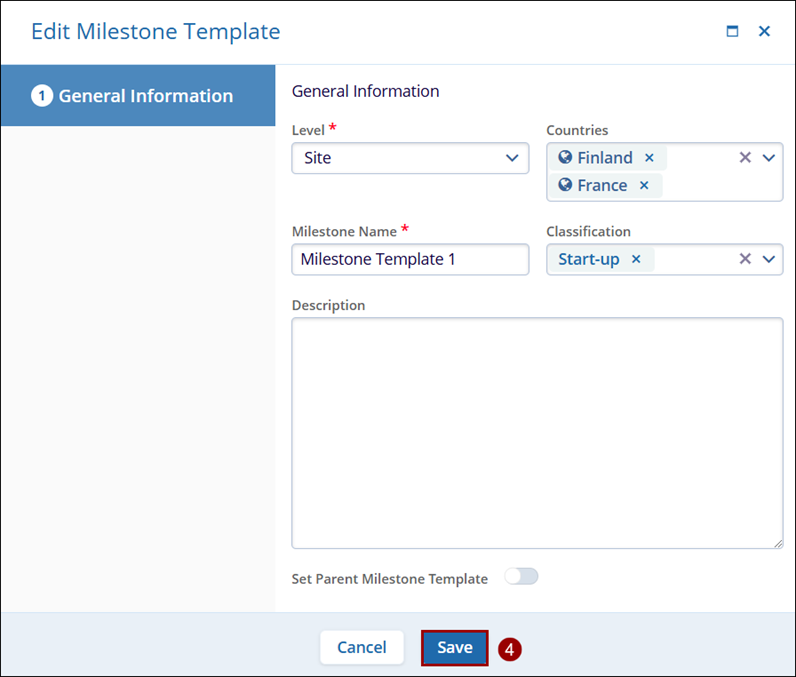Image resolution: width=796 pixels, height=677 pixels.
Task: Click inside the Description text area
Action: point(537,432)
